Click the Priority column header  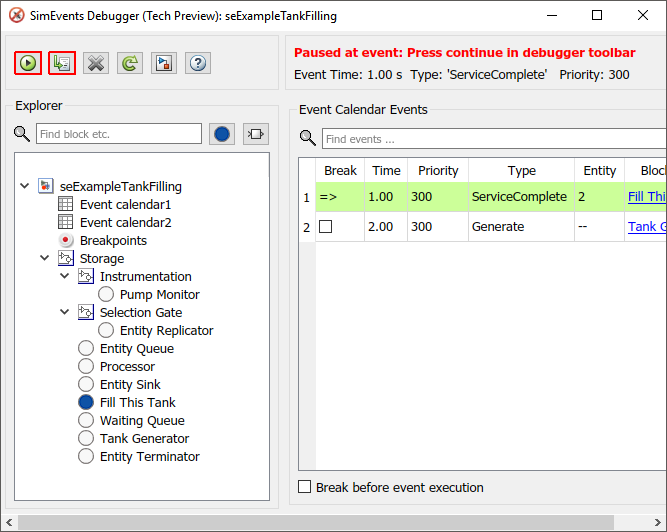coord(438,171)
